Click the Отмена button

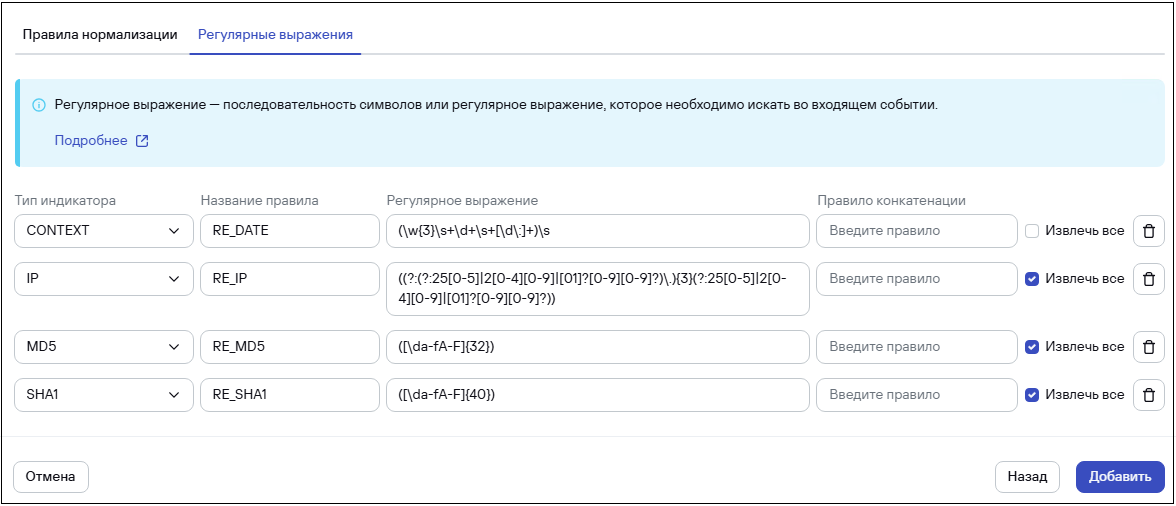[x=51, y=477]
